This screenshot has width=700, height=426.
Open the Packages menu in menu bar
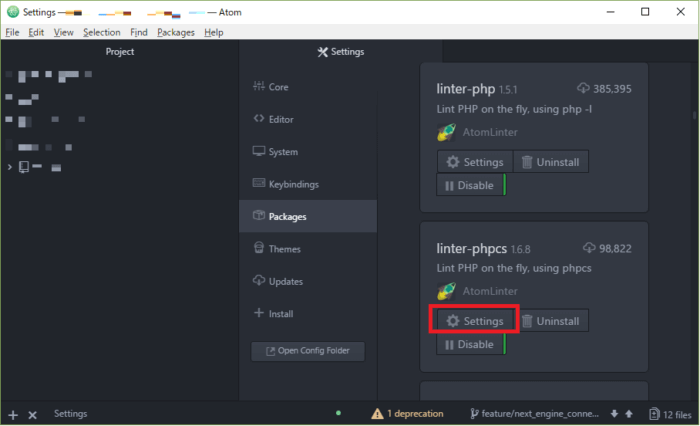point(175,32)
